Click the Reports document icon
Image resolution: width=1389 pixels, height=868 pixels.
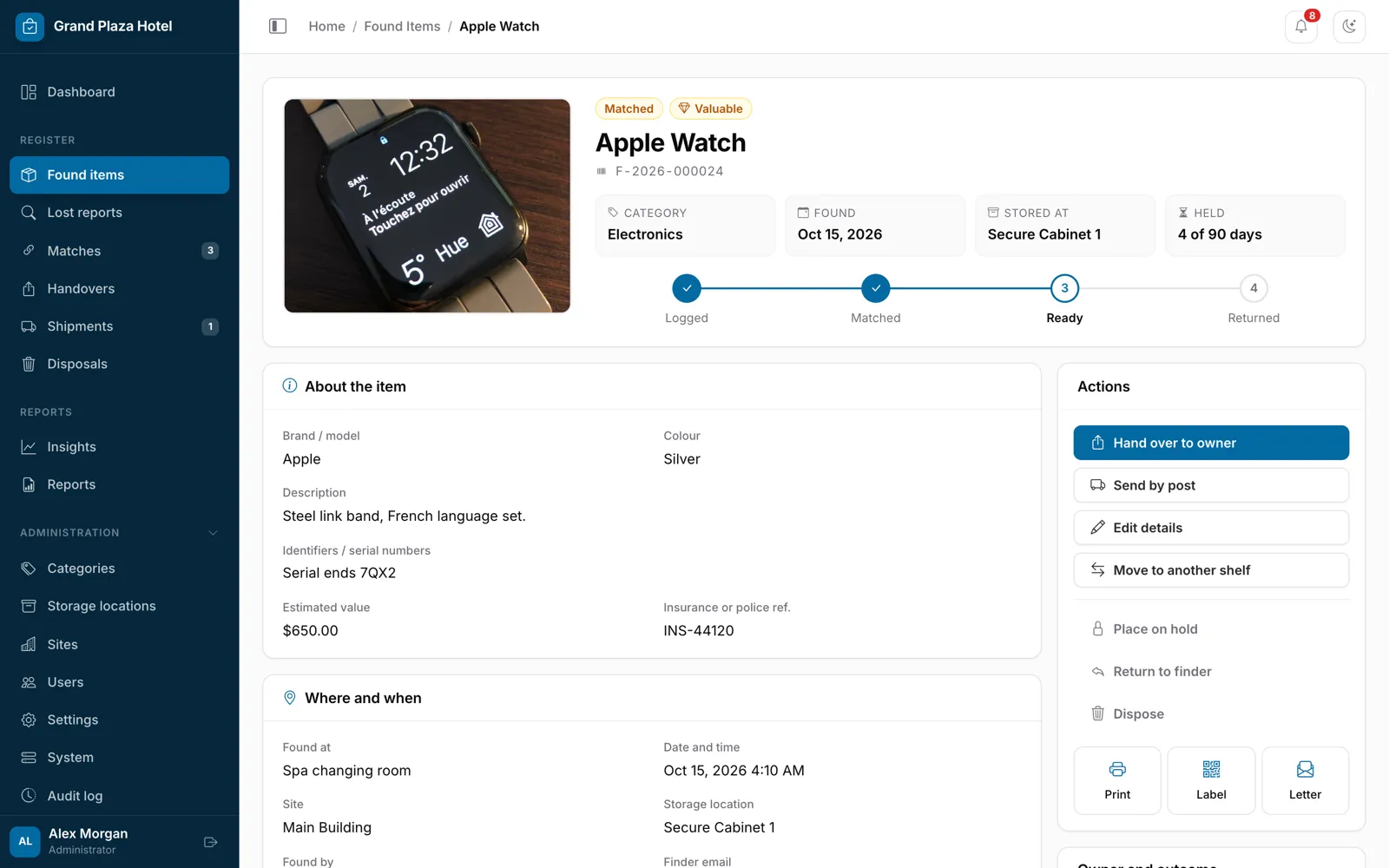click(29, 485)
